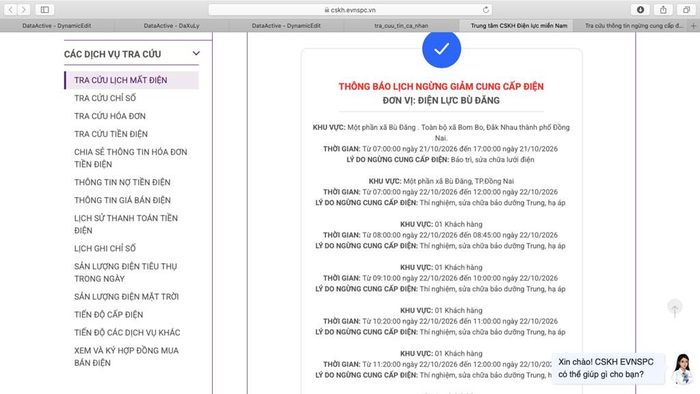Open the downloads icon in Safari toolbar

640,9
